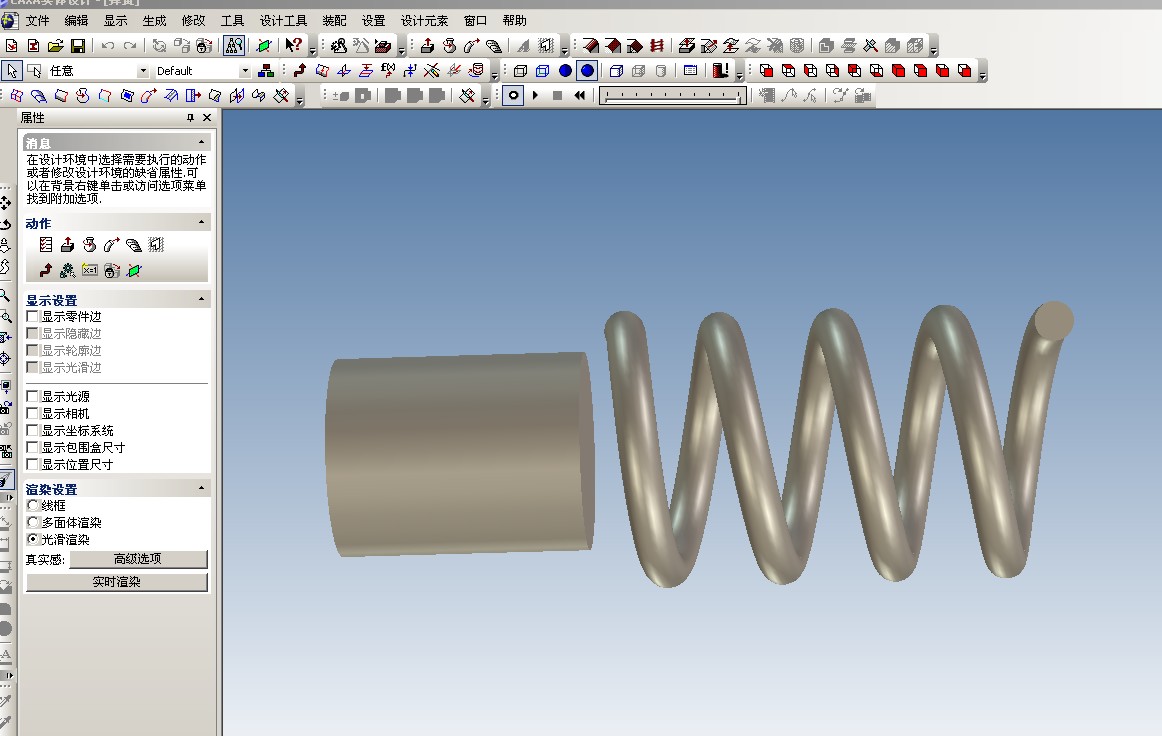Viewport: 1162px width, 736px height.
Task: Click the green plane icon in Actions panel
Action: (x=134, y=271)
